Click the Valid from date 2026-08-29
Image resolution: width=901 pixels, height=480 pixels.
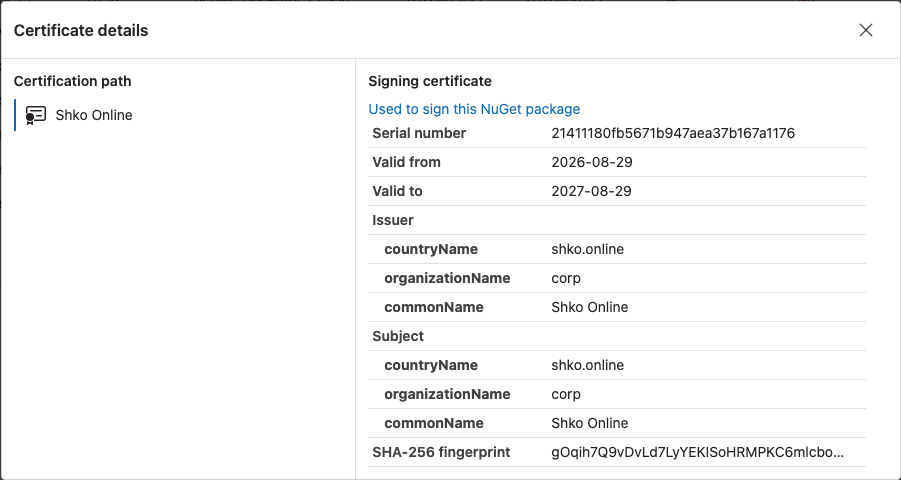pyautogui.click(x=592, y=162)
